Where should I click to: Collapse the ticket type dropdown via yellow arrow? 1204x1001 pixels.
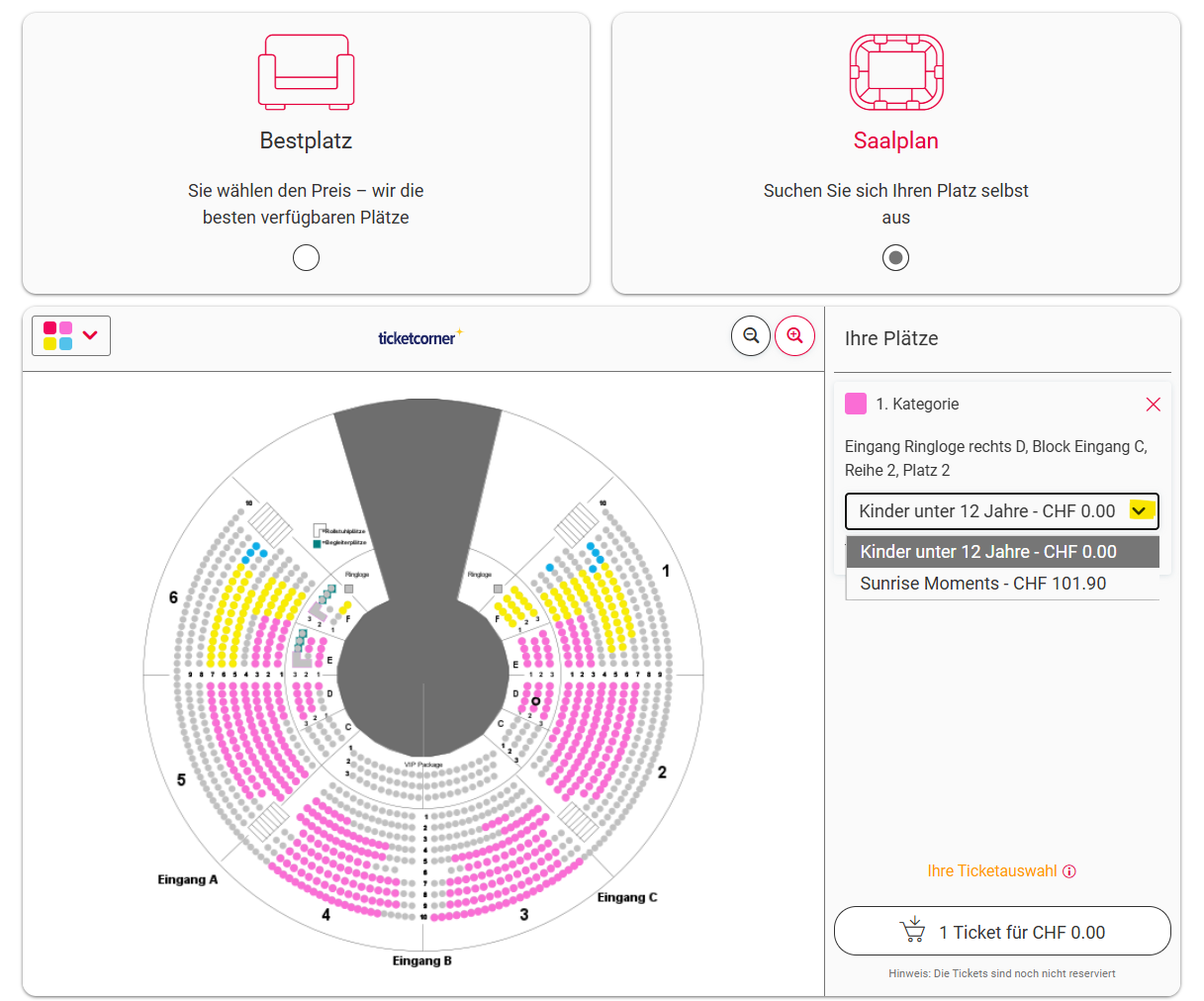coord(1141,510)
